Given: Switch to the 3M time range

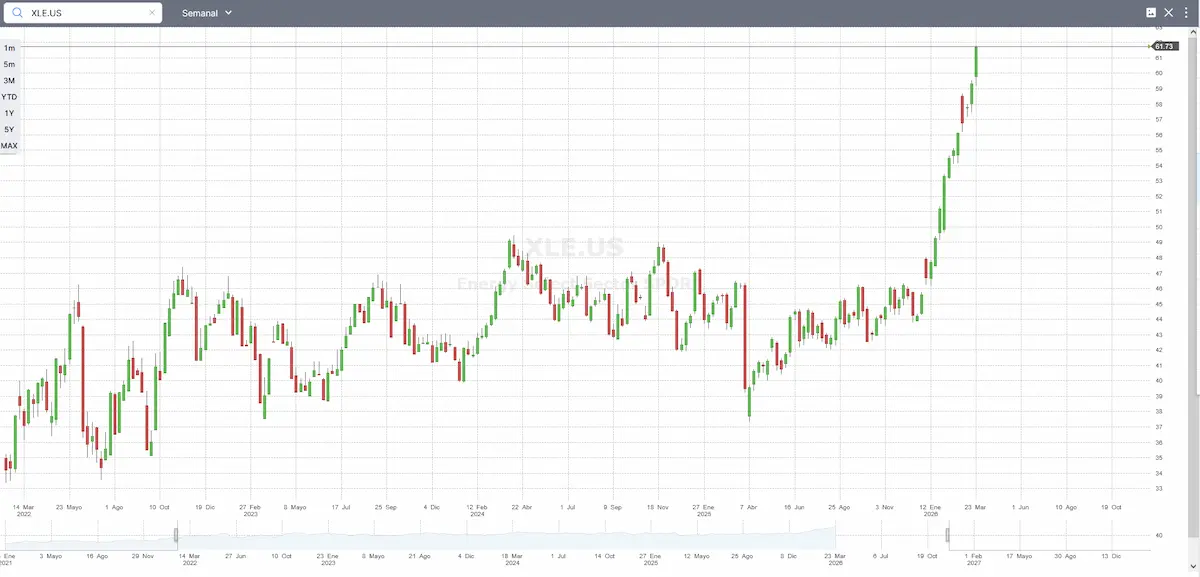Looking at the screenshot, I should pyautogui.click(x=9, y=80).
